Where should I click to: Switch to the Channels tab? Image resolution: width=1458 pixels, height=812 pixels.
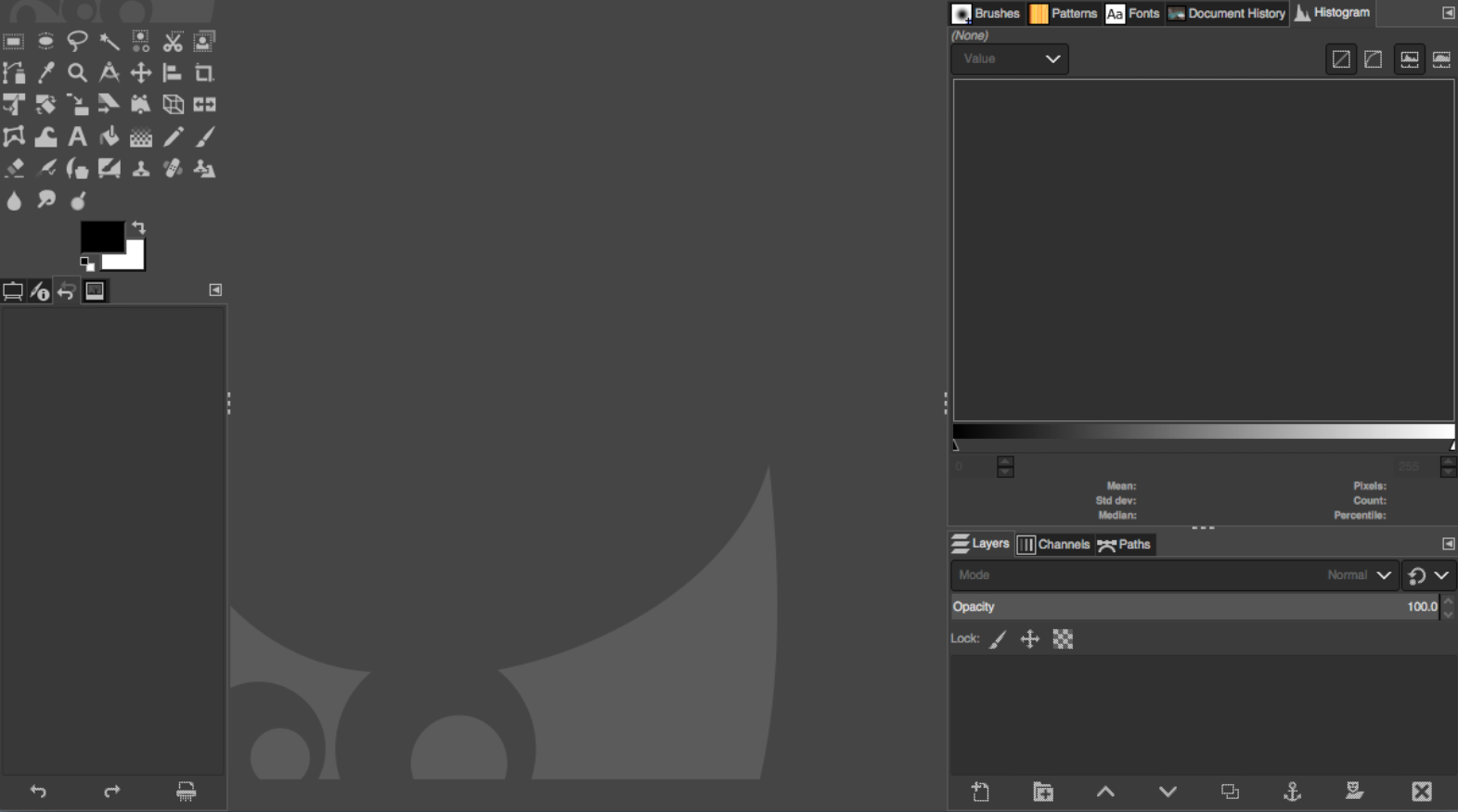(x=1053, y=545)
